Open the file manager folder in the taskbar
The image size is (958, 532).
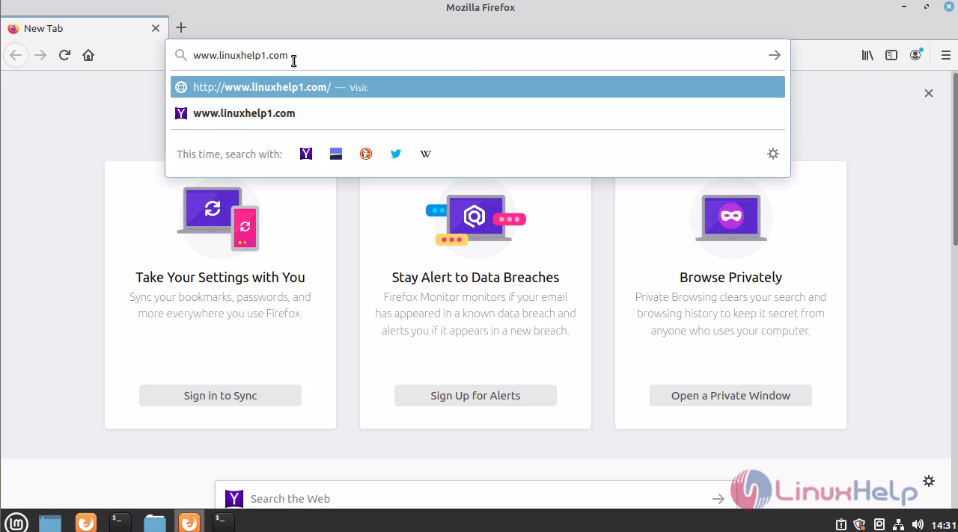point(155,523)
